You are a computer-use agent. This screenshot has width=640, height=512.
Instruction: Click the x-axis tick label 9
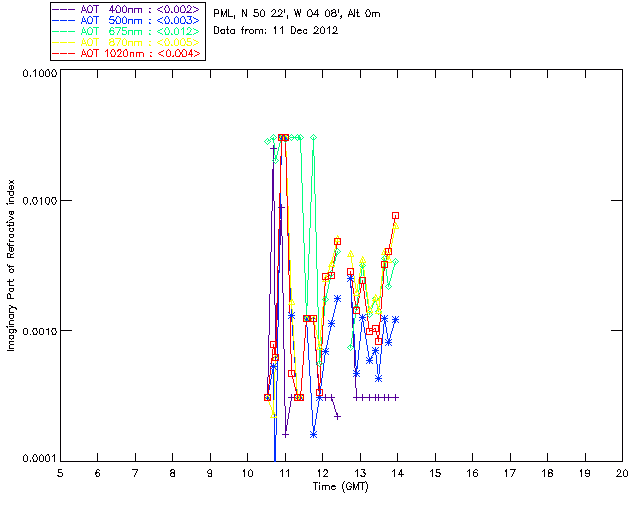[210, 473]
